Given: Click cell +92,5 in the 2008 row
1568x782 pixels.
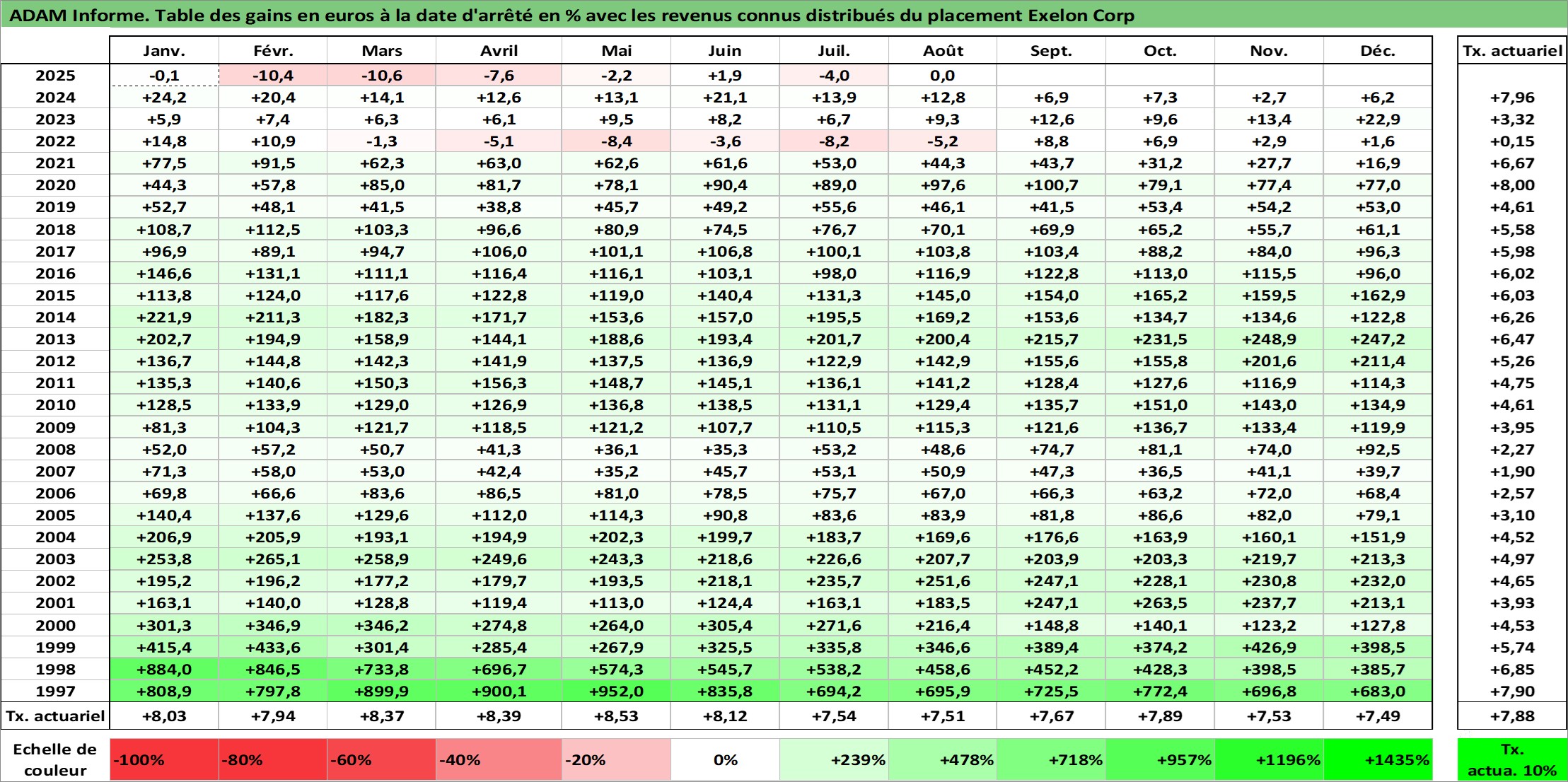Looking at the screenshot, I should coord(1378,449).
